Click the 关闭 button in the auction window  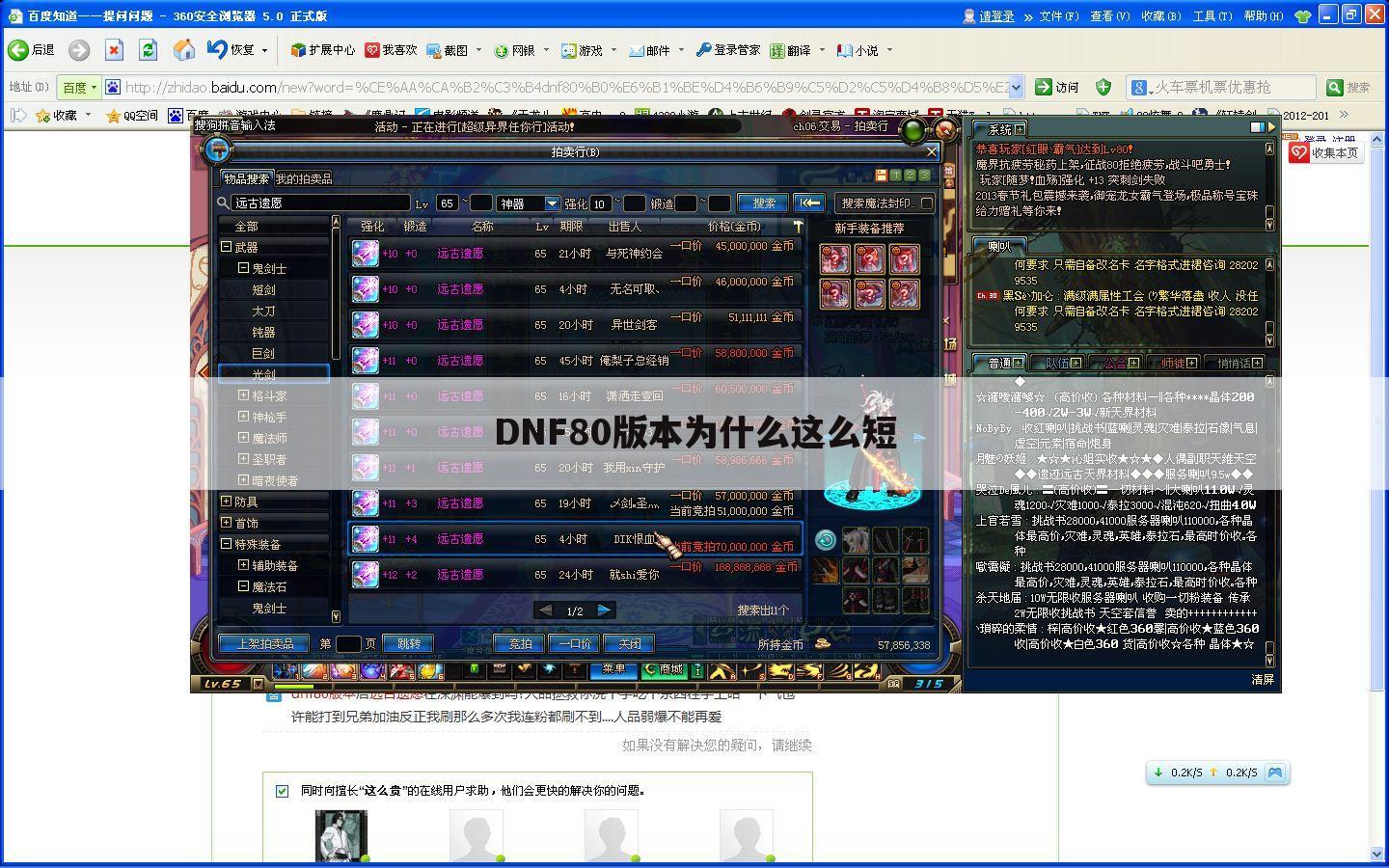[629, 643]
